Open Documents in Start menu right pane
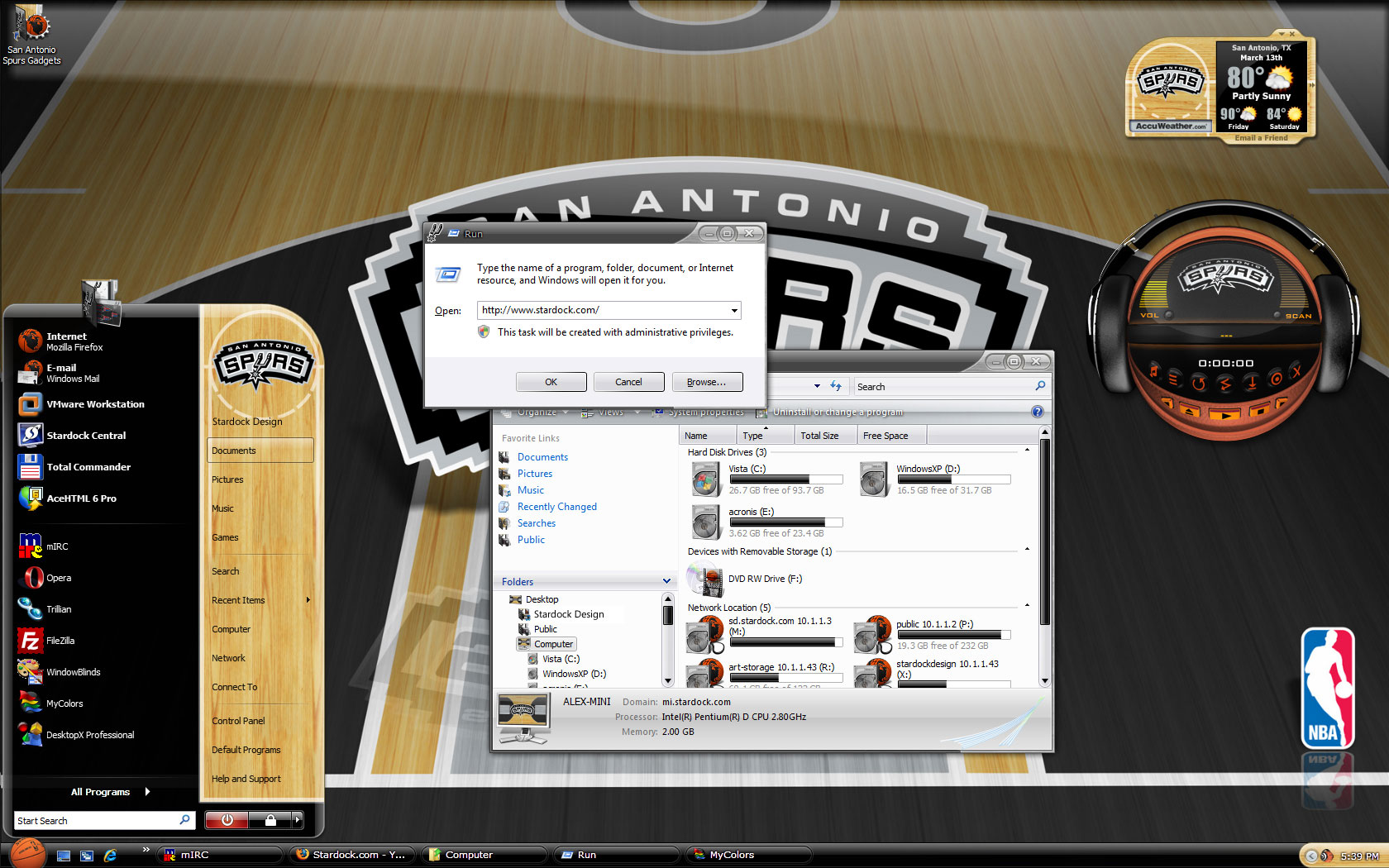This screenshot has height=868, width=1389. pyautogui.click(x=260, y=451)
